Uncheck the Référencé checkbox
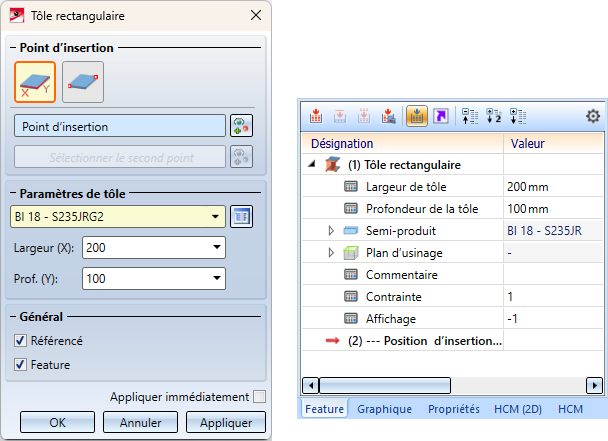The width and height of the screenshot is (608, 441). [21, 340]
